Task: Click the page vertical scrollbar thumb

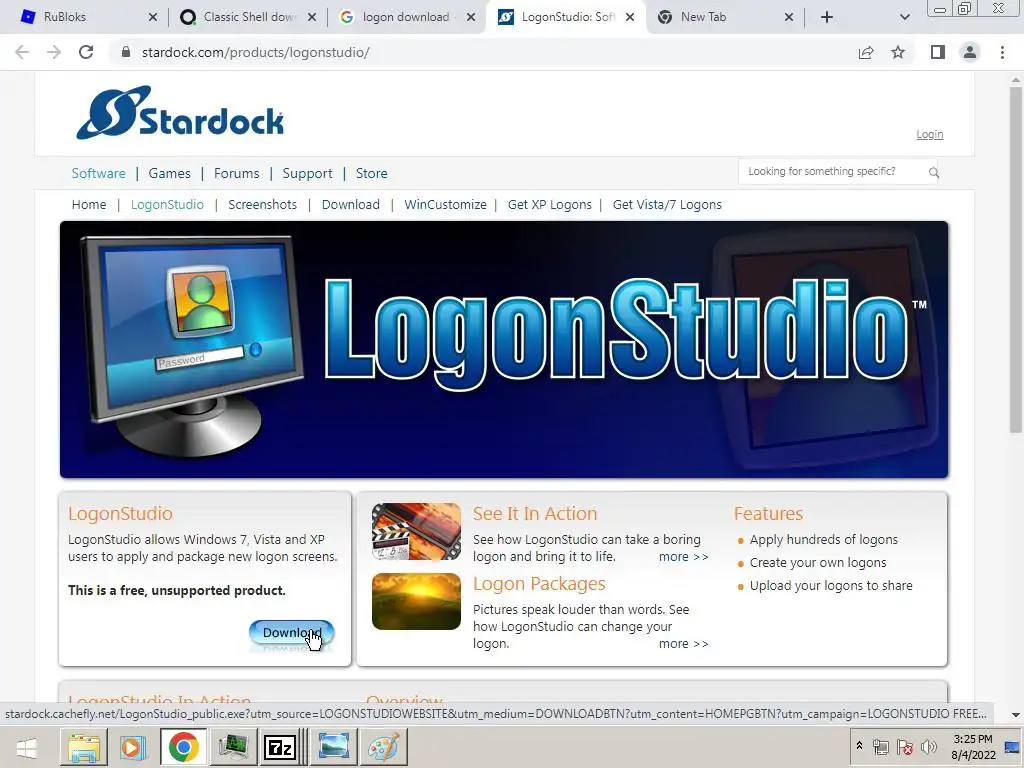Action: coord(1015,259)
